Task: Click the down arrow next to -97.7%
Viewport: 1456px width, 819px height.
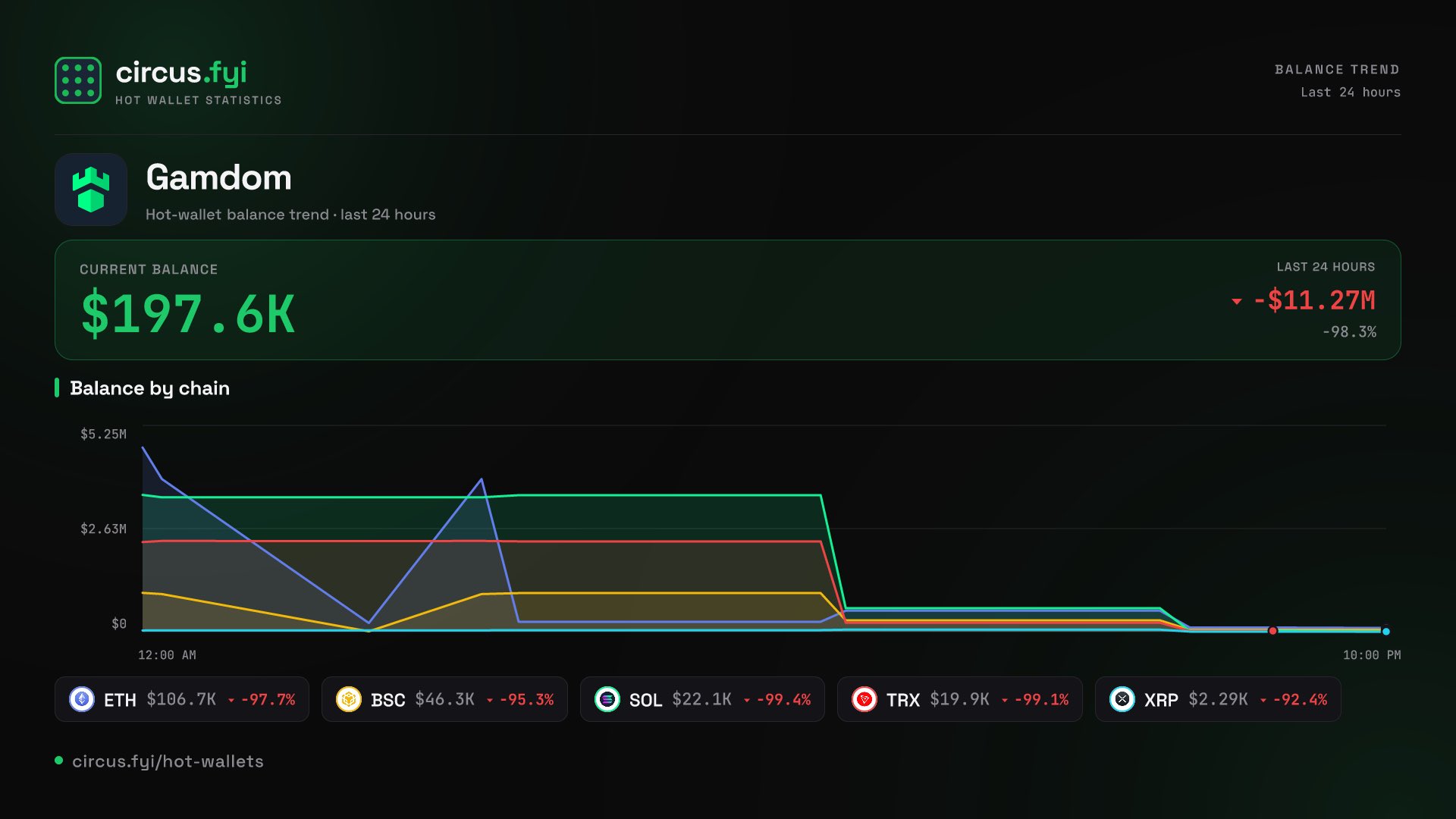Action: [231, 700]
